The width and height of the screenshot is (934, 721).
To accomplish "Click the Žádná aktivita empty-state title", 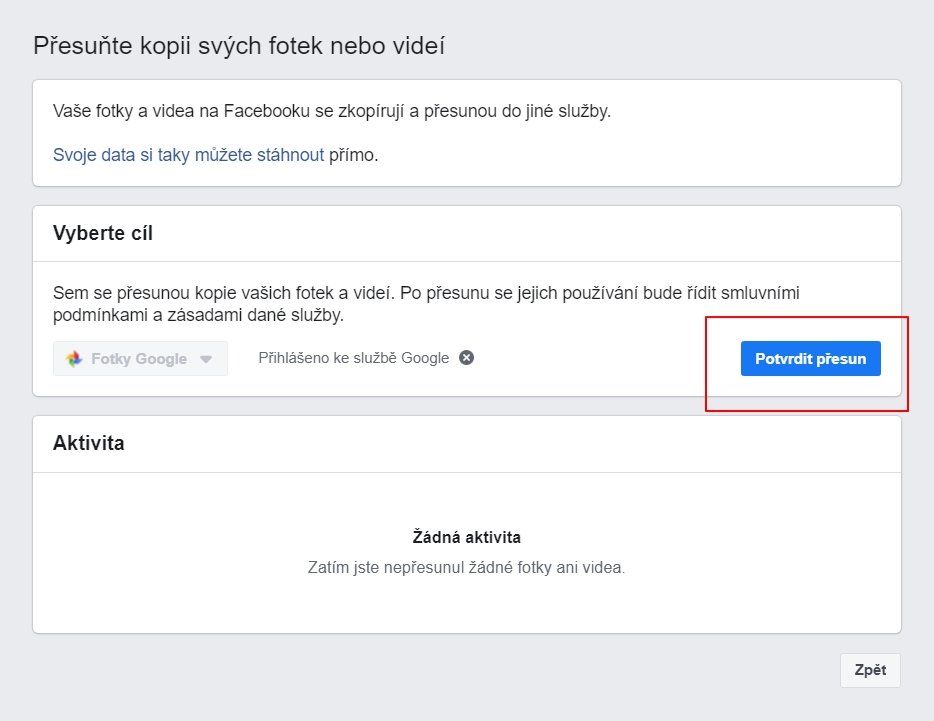I will pyautogui.click(x=467, y=537).
